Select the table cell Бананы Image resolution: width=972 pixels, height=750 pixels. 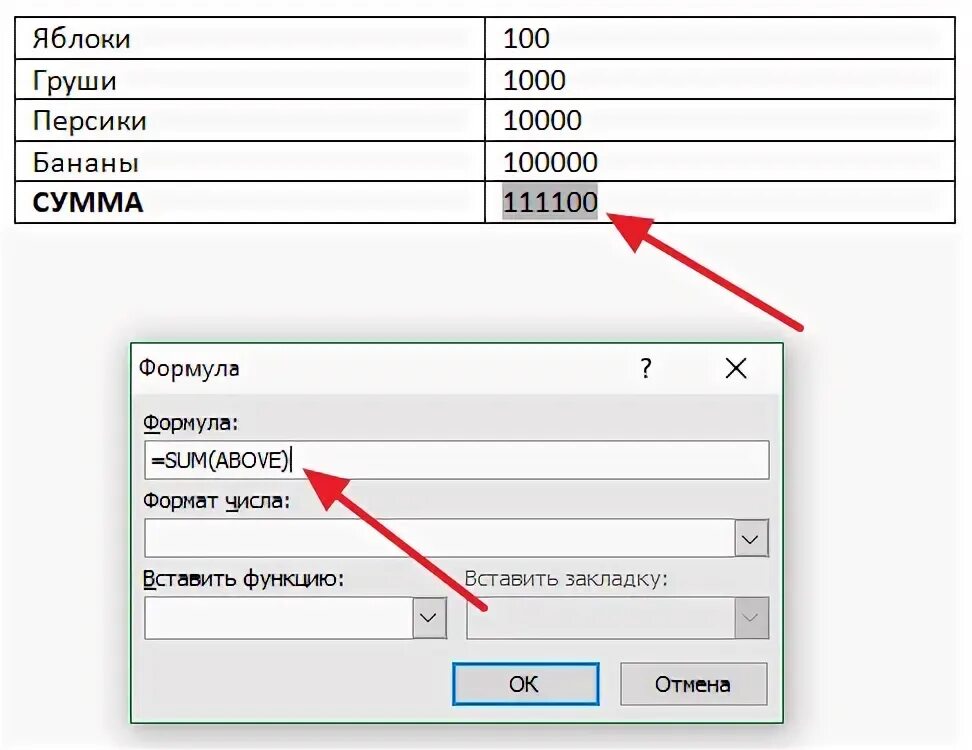point(250,161)
